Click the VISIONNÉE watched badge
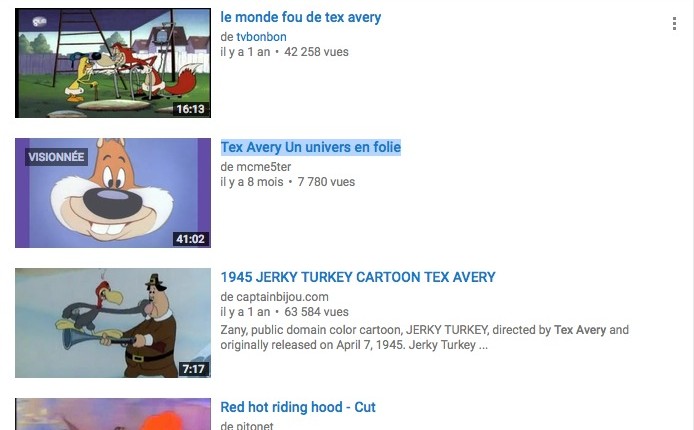 56,157
